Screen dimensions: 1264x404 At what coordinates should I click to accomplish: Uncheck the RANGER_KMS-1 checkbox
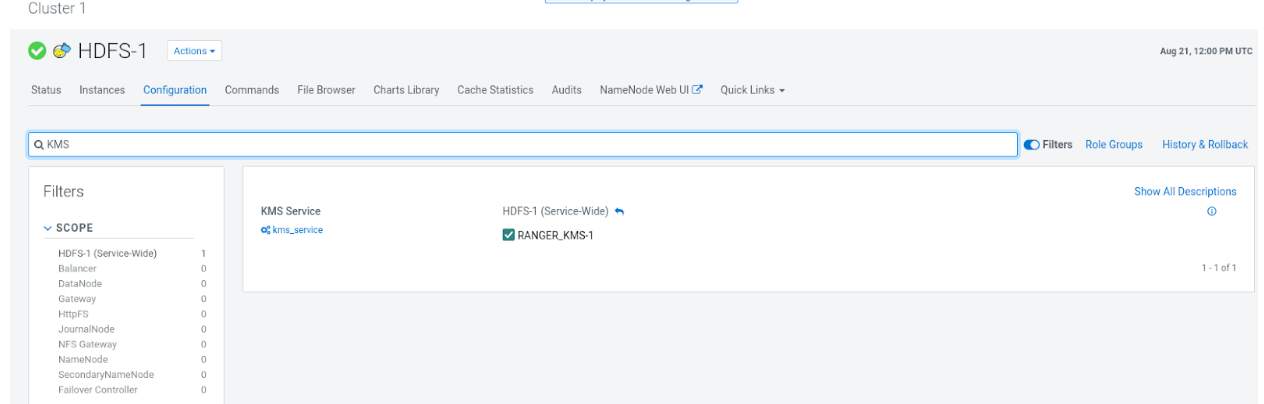[509, 235]
